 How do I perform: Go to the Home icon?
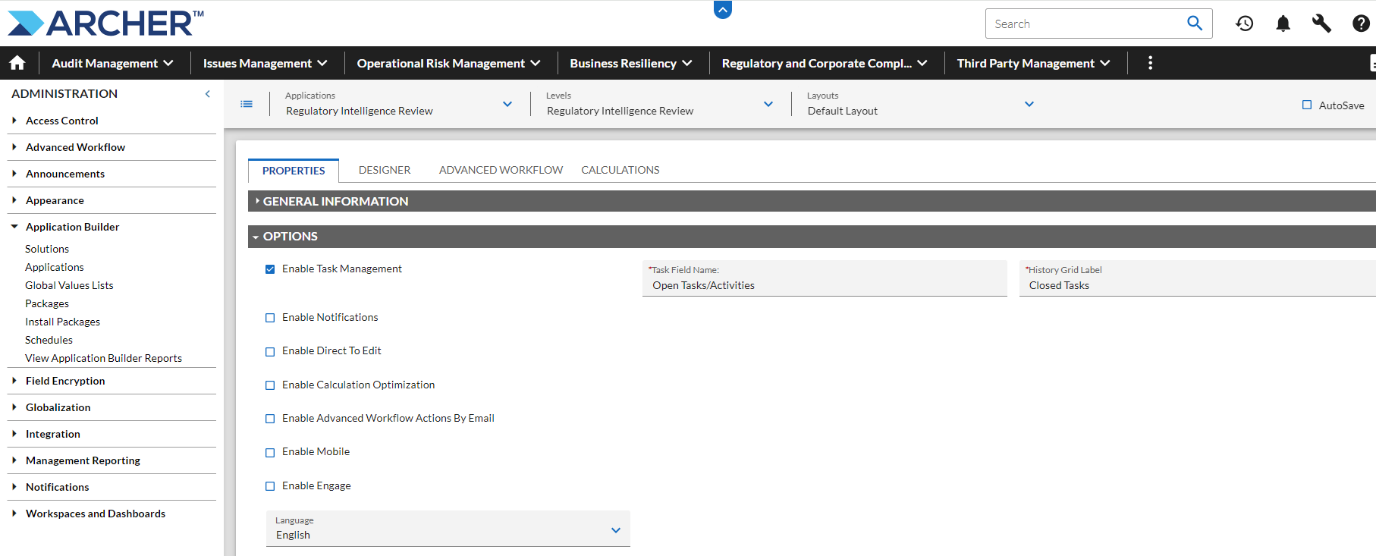(x=17, y=63)
